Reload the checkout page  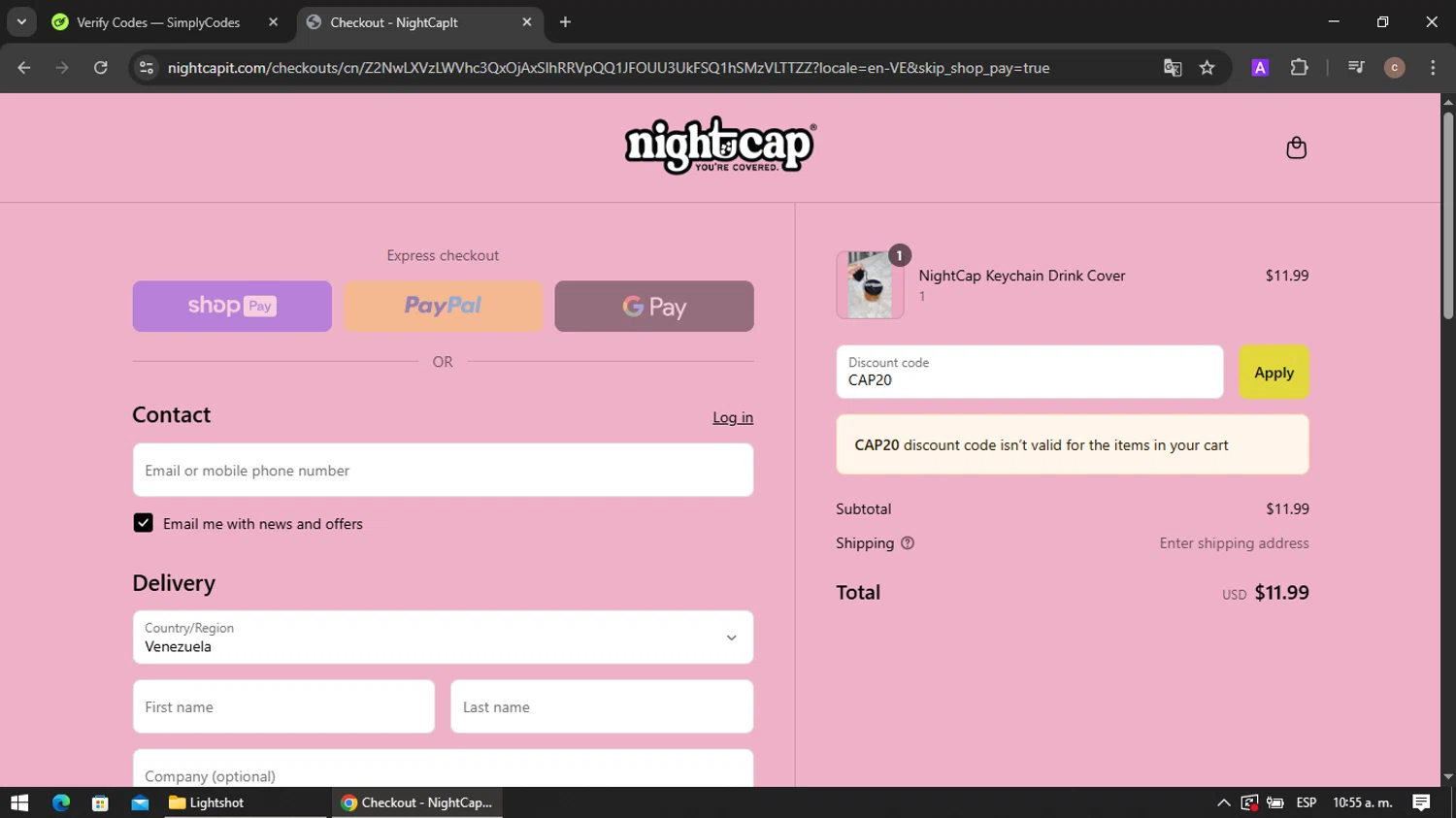[x=101, y=68]
